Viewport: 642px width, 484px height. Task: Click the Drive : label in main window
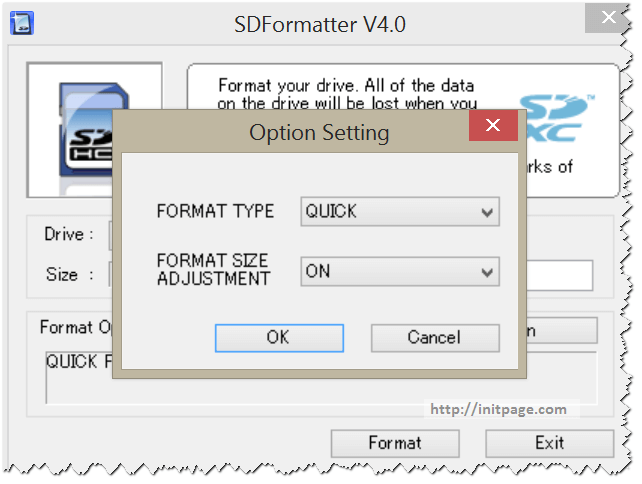click(x=69, y=234)
